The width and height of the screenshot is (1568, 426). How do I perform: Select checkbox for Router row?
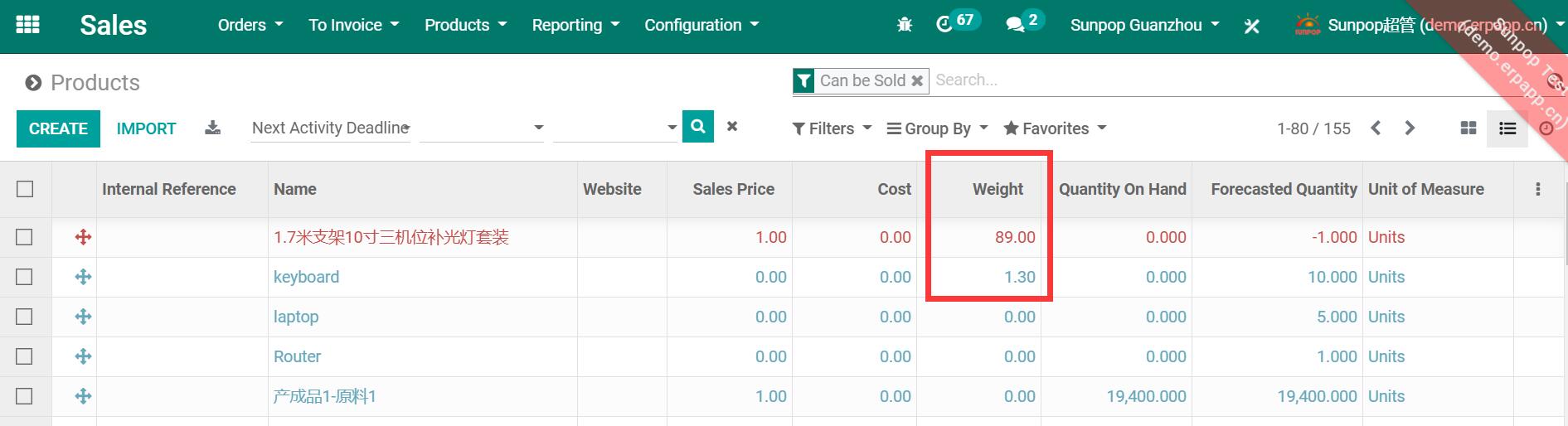25,356
